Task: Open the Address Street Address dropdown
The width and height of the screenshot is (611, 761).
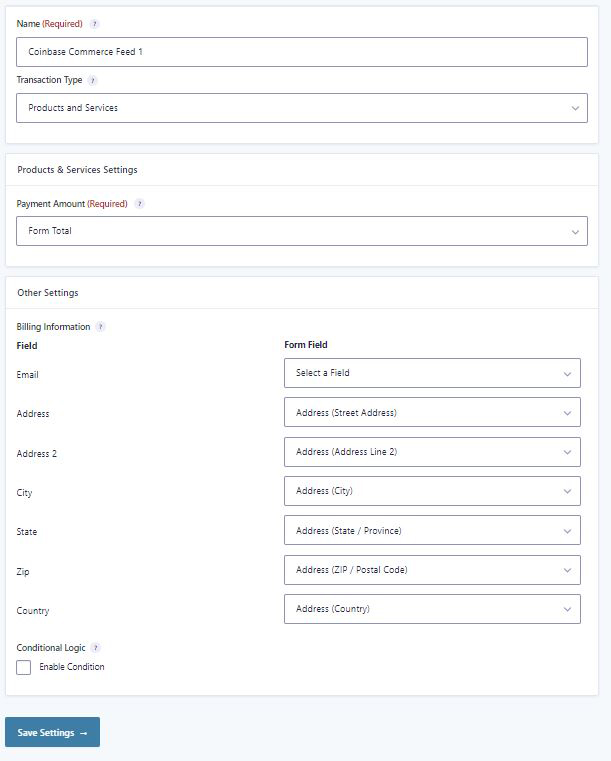Action: [432, 412]
